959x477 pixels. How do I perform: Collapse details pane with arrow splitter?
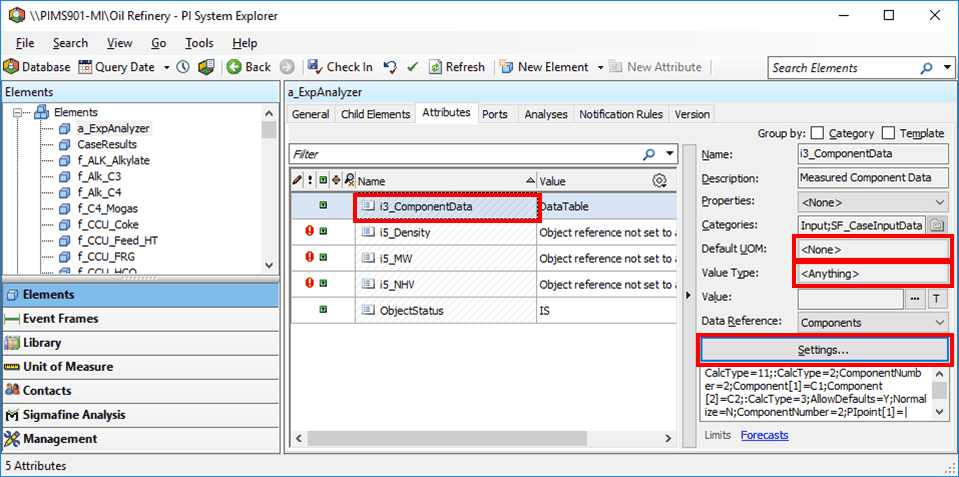(x=689, y=295)
